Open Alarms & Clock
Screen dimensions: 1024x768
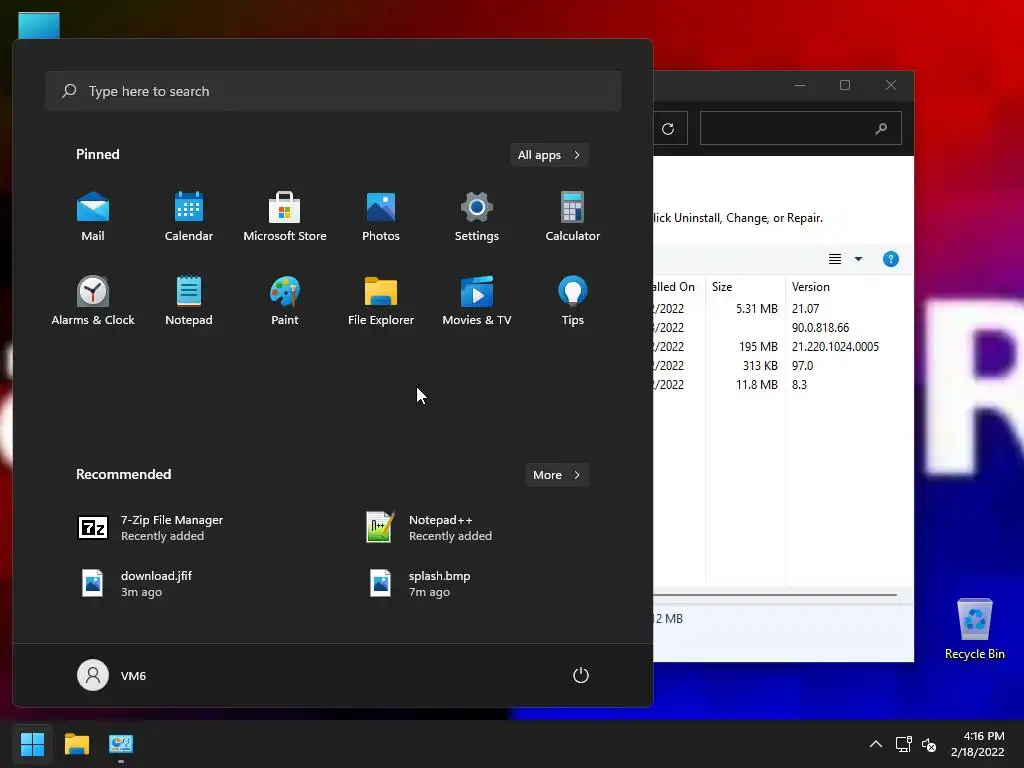tap(93, 300)
